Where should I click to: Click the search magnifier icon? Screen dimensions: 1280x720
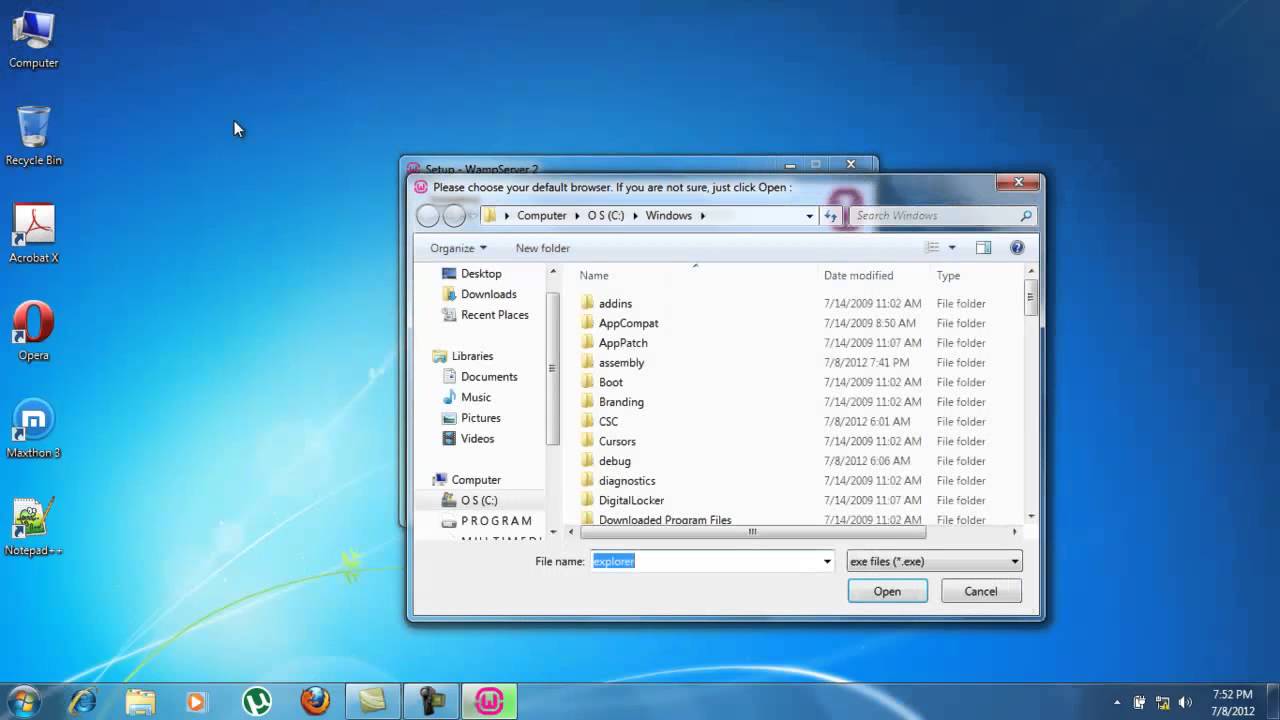tap(1026, 215)
